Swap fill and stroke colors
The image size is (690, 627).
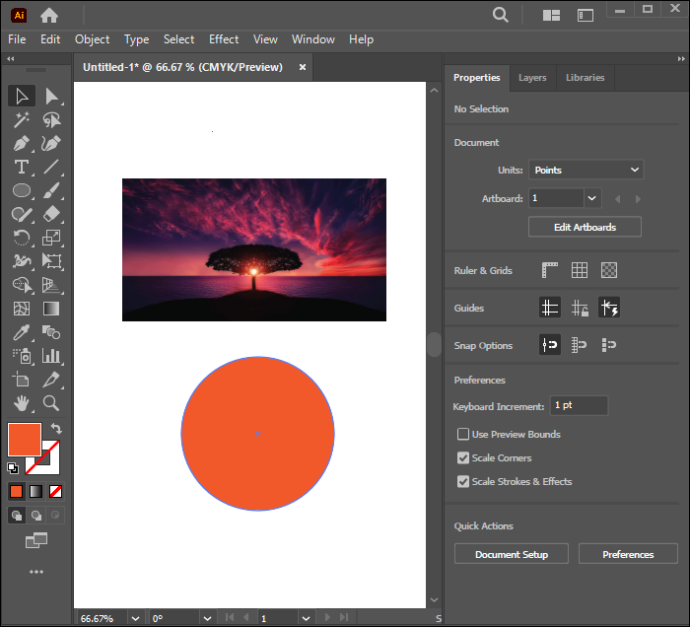point(56,428)
